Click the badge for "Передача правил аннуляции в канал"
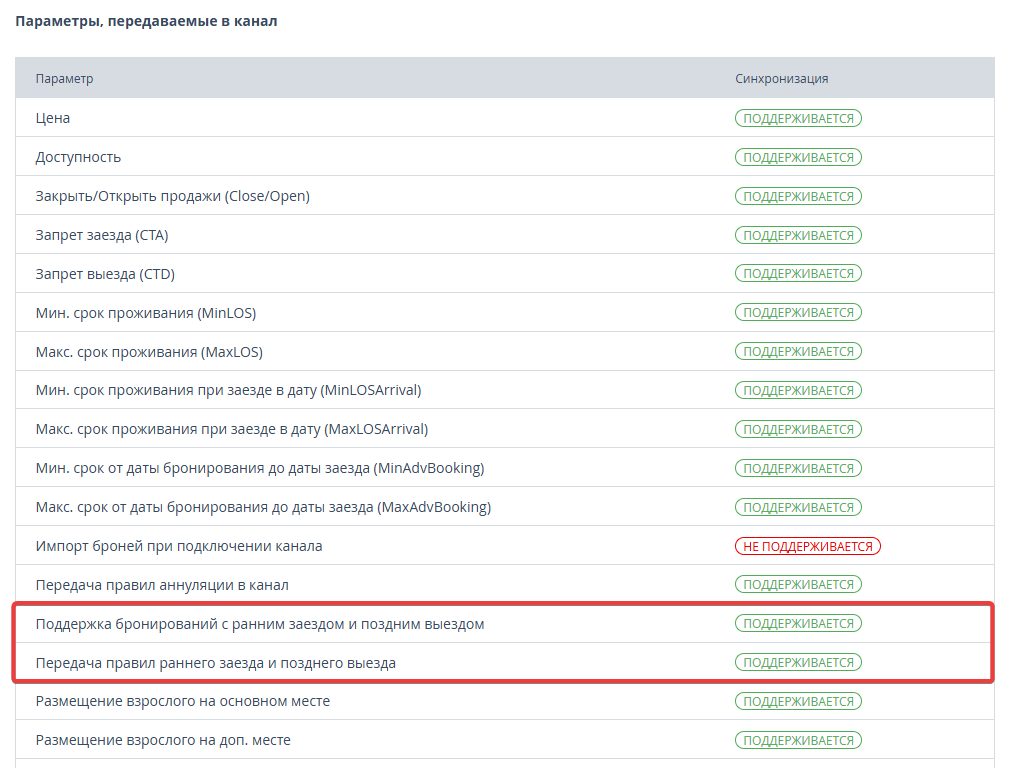 coord(798,585)
